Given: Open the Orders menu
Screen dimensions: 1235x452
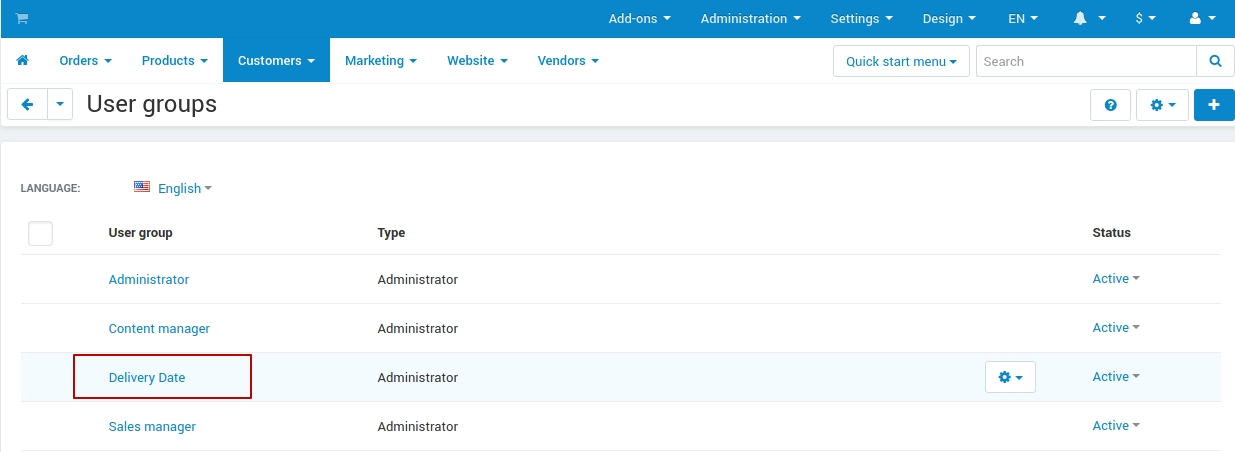Looking at the screenshot, I should pos(85,61).
